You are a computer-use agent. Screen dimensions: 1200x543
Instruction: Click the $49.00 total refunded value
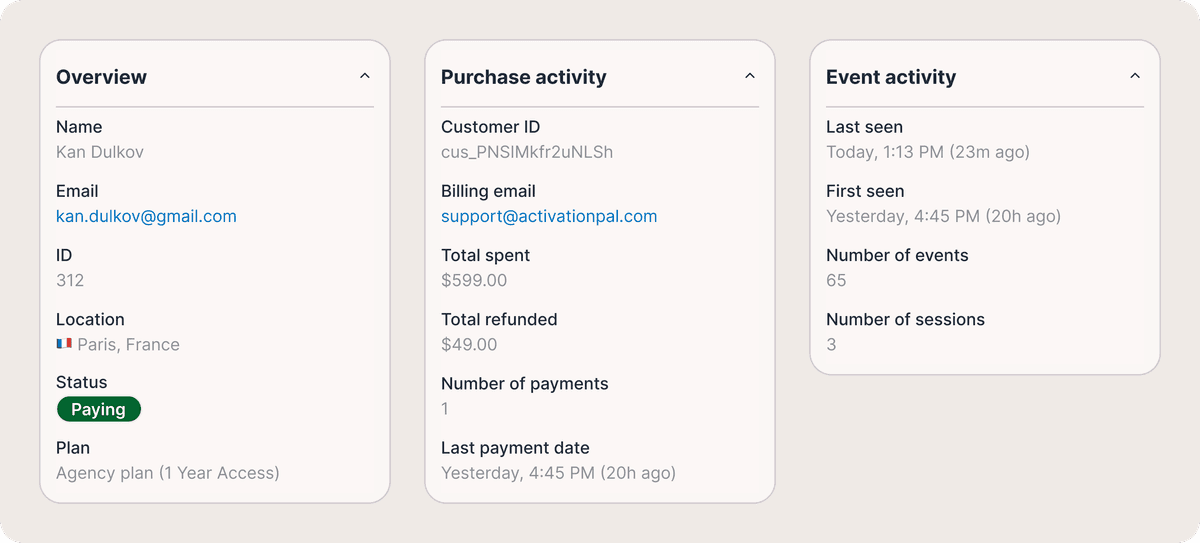[x=469, y=344]
